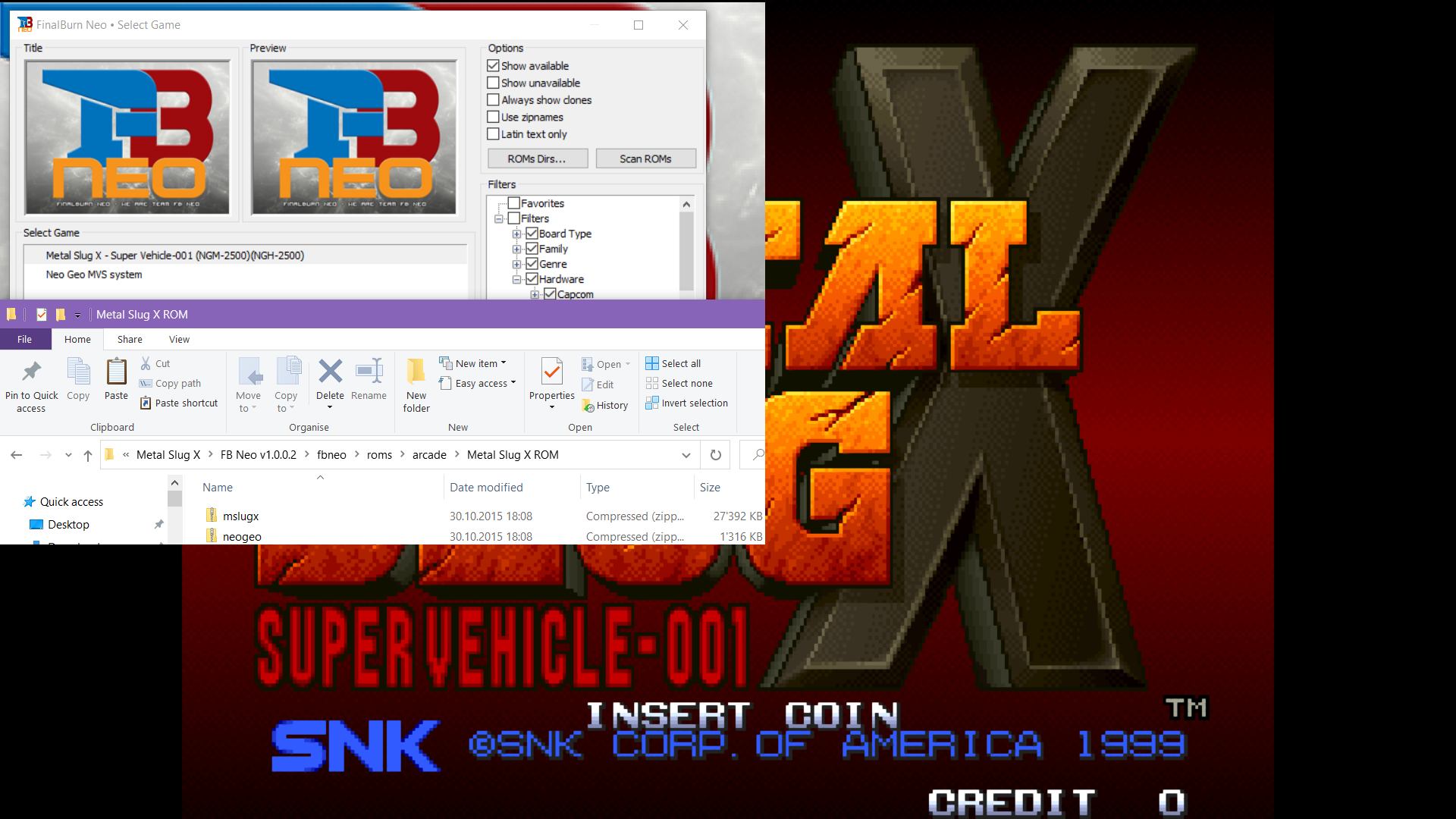Image resolution: width=1456 pixels, height=819 pixels.
Task: Sort by the Name column
Action: coord(218,488)
